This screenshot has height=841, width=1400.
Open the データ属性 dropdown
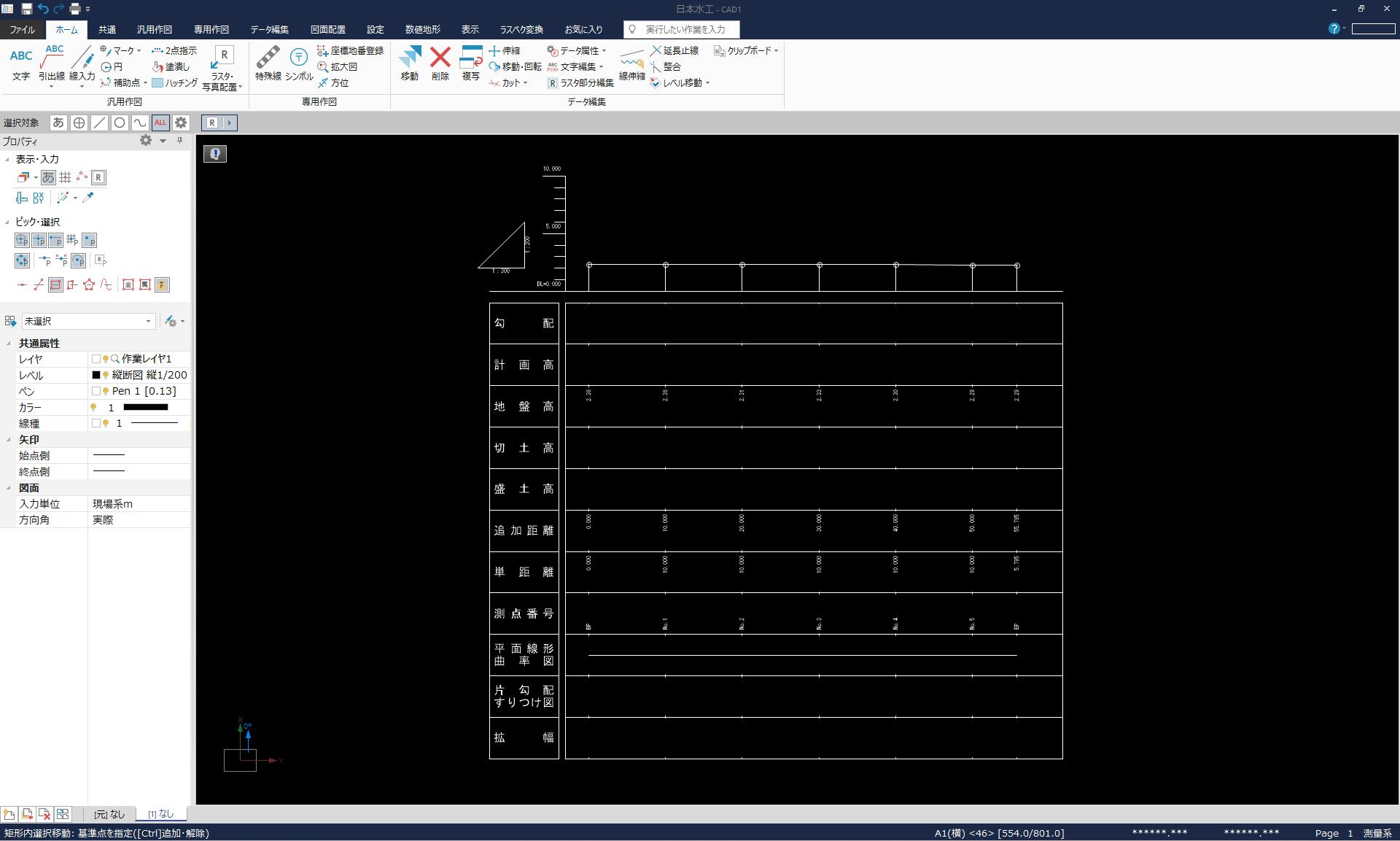pos(604,50)
